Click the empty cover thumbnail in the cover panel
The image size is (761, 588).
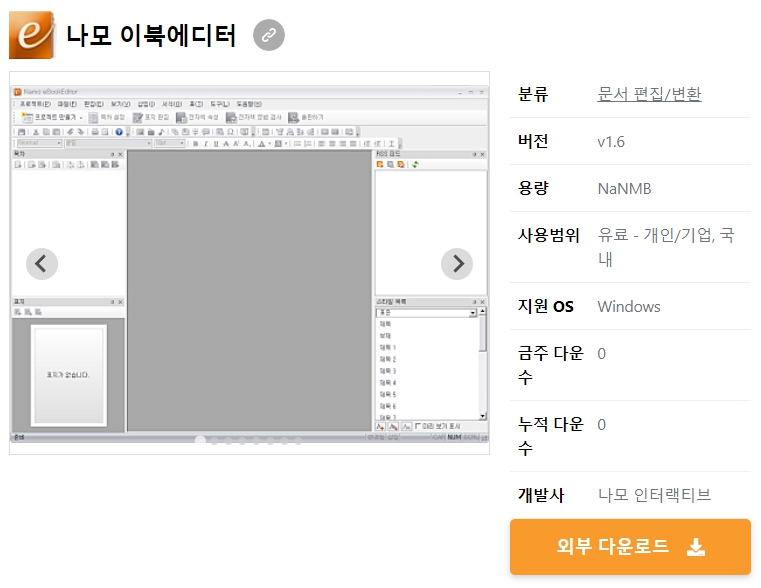coord(68,376)
